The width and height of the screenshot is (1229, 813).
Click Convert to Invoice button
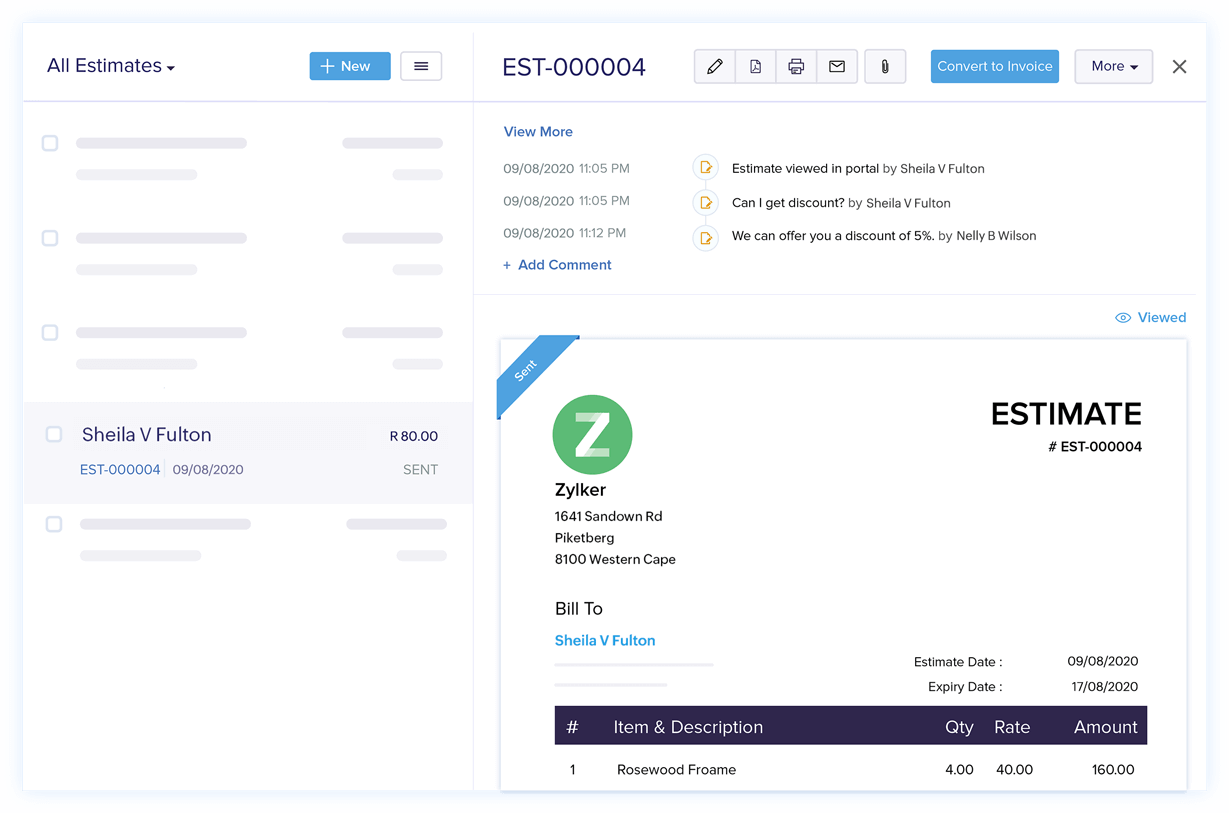(x=995, y=67)
